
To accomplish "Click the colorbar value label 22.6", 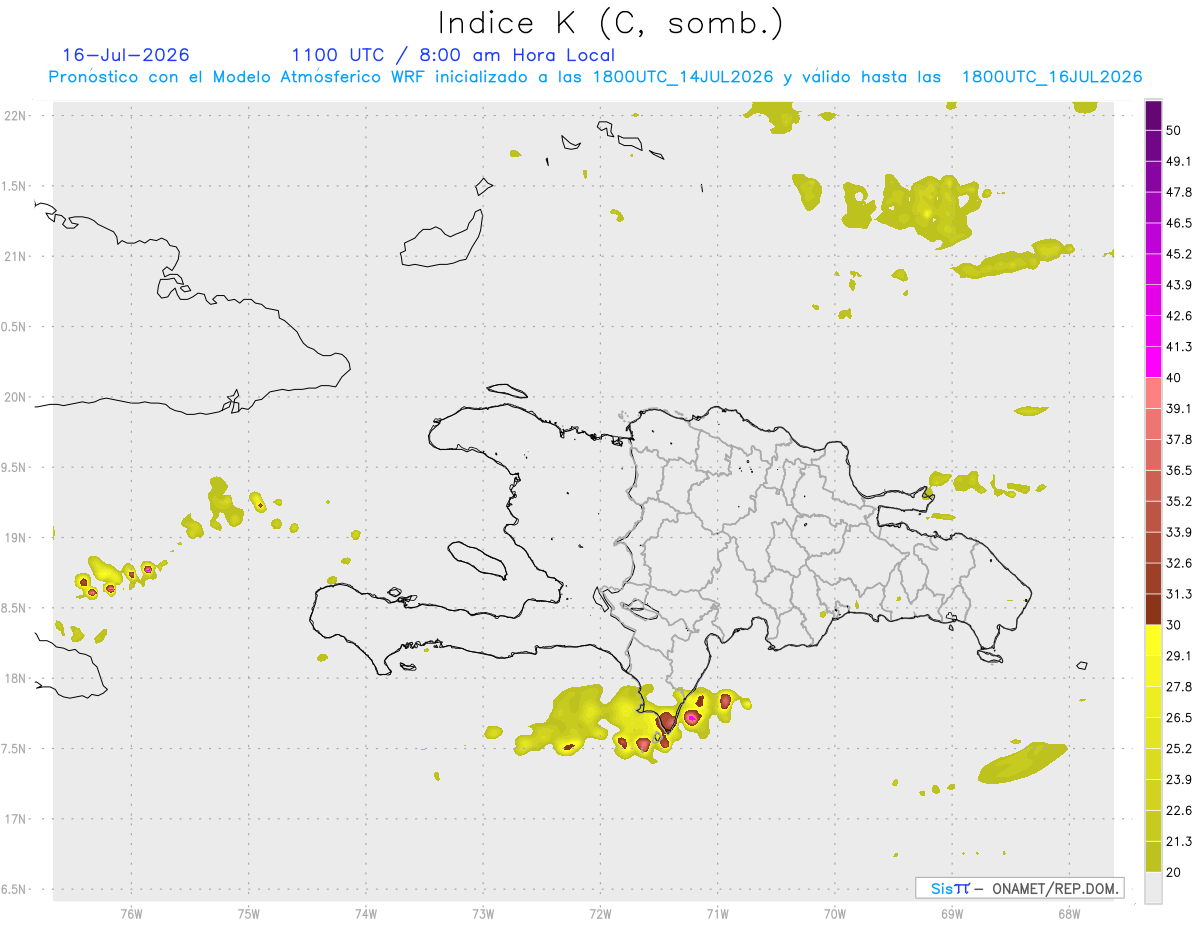I will 1179,811.
